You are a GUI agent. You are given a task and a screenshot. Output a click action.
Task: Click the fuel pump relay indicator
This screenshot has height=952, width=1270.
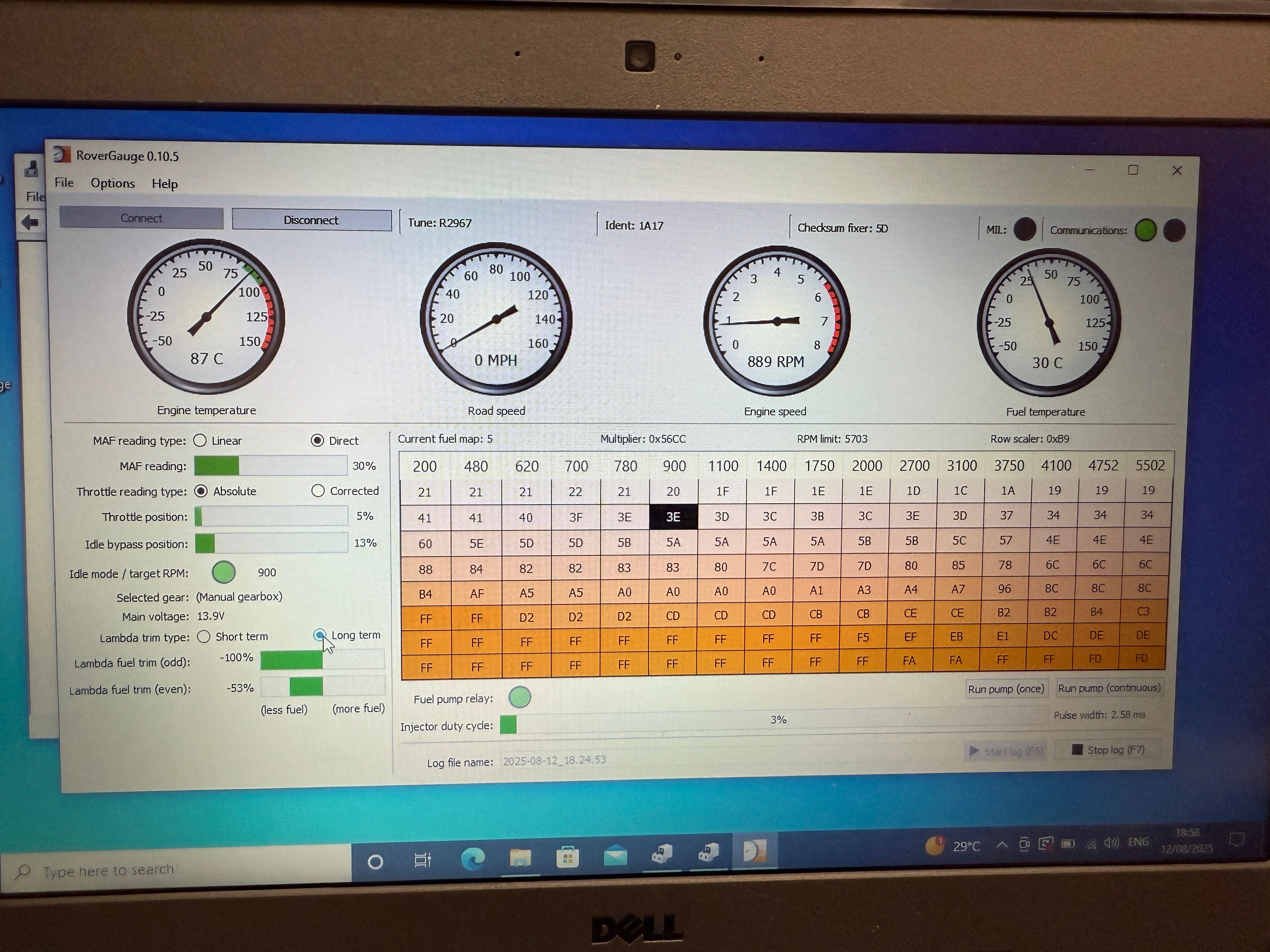[520, 697]
